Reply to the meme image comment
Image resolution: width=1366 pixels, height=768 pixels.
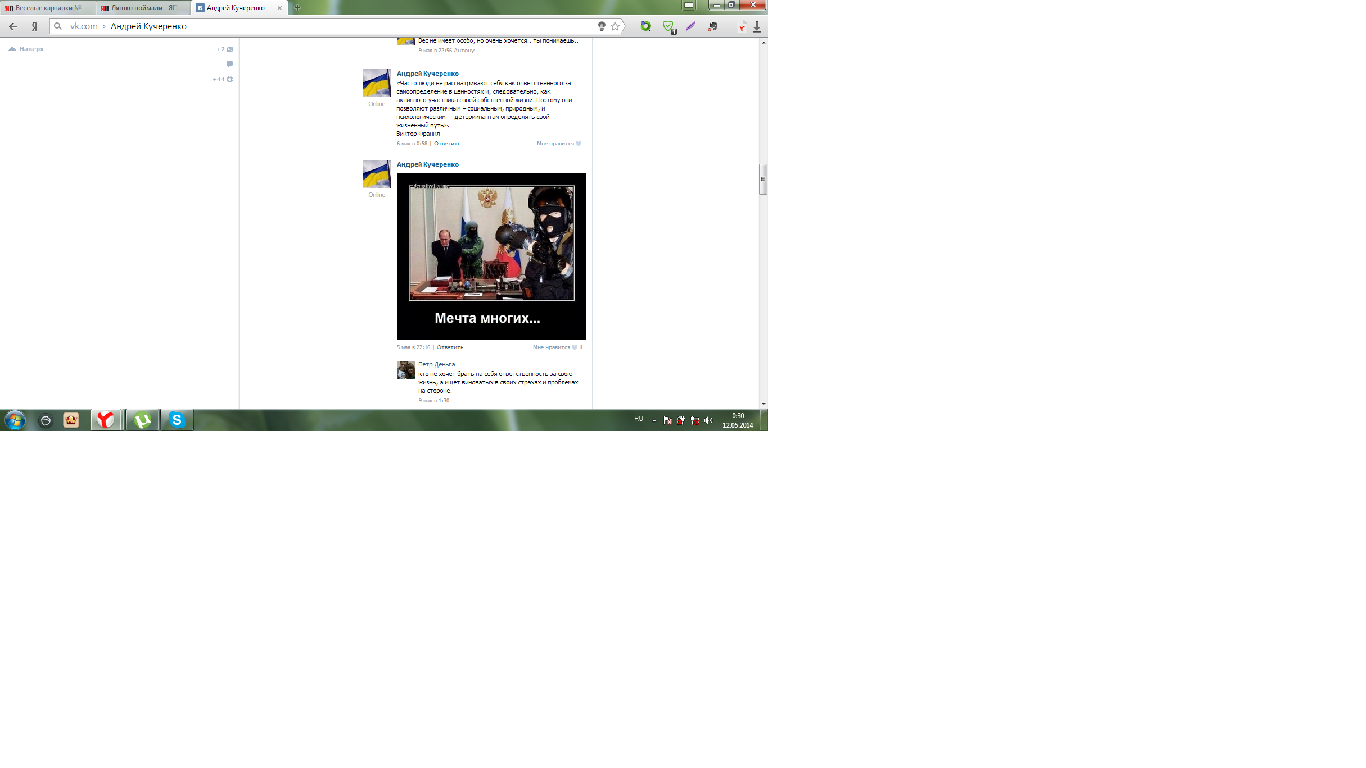pos(450,347)
